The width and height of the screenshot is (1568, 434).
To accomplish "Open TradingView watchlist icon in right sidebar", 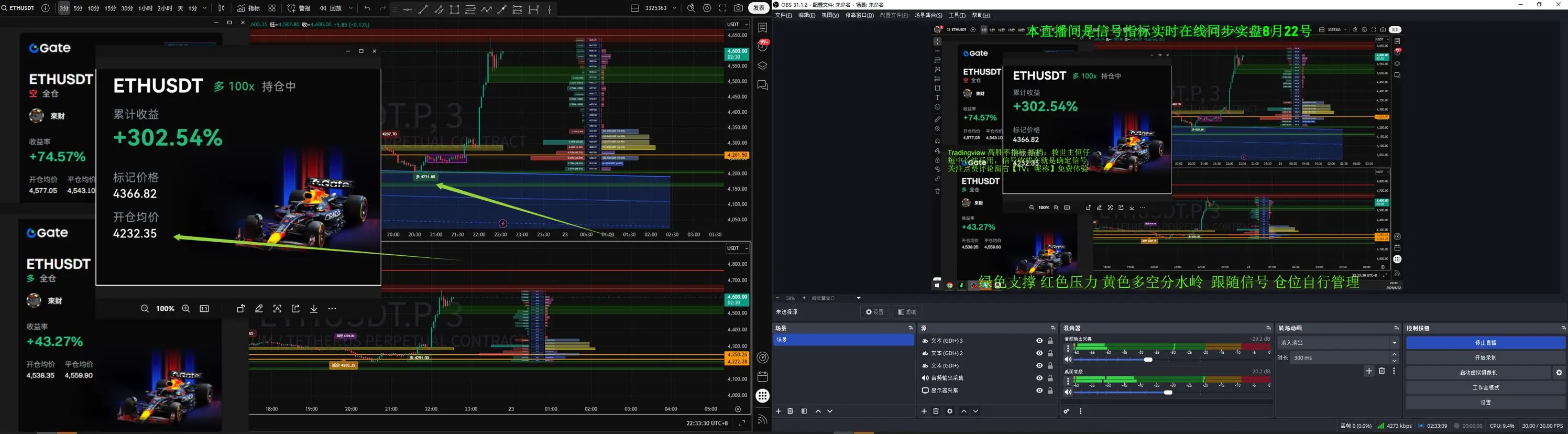I will pyautogui.click(x=762, y=27).
